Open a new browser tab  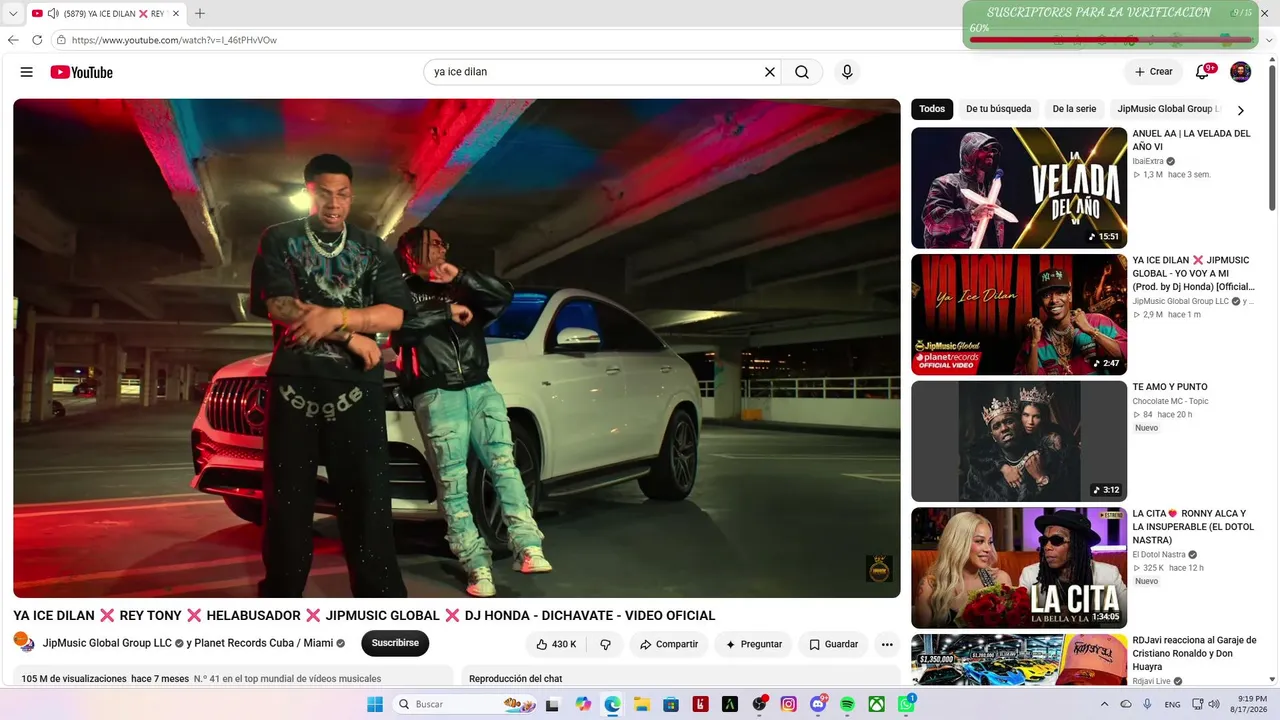[200, 14]
